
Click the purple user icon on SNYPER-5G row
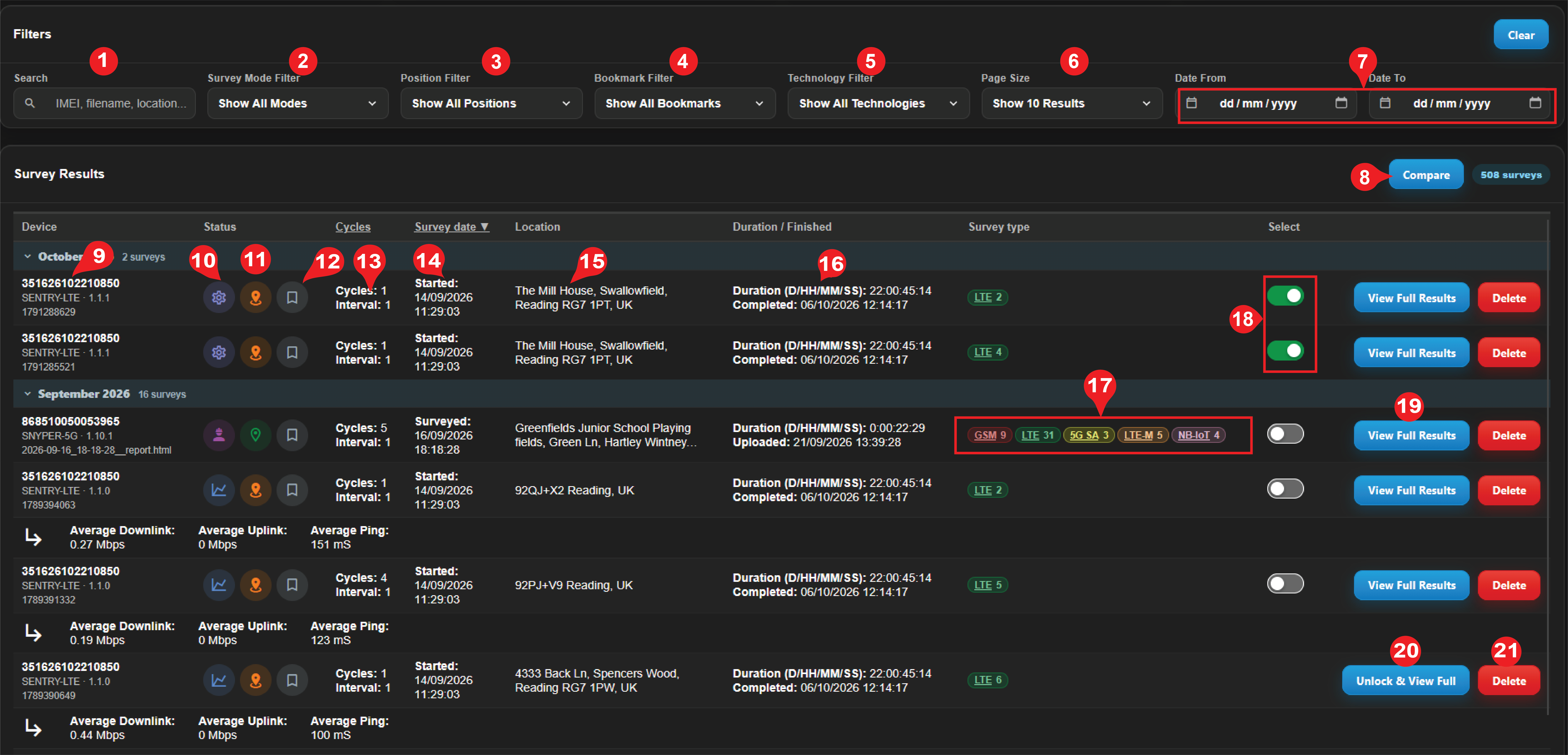[219, 435]
